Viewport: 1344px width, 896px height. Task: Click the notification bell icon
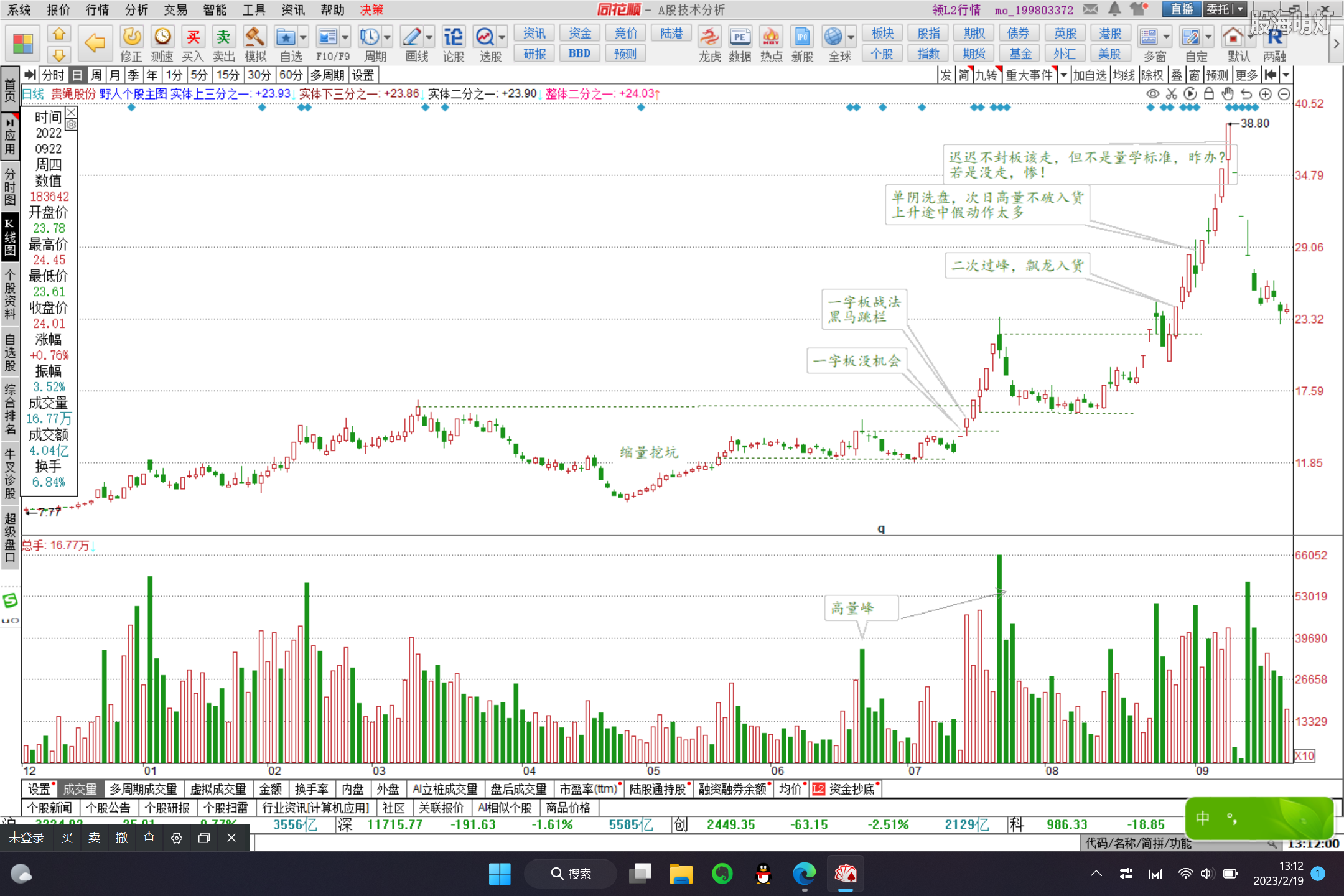click(1114, 9)
